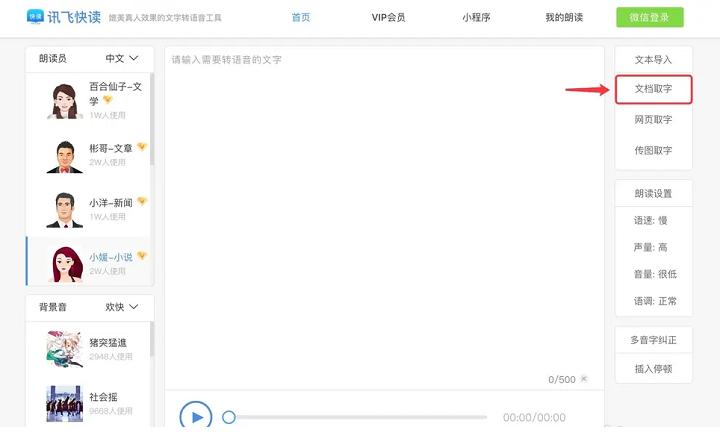Click the 百合仙子-文学 name text

(115, 93)
